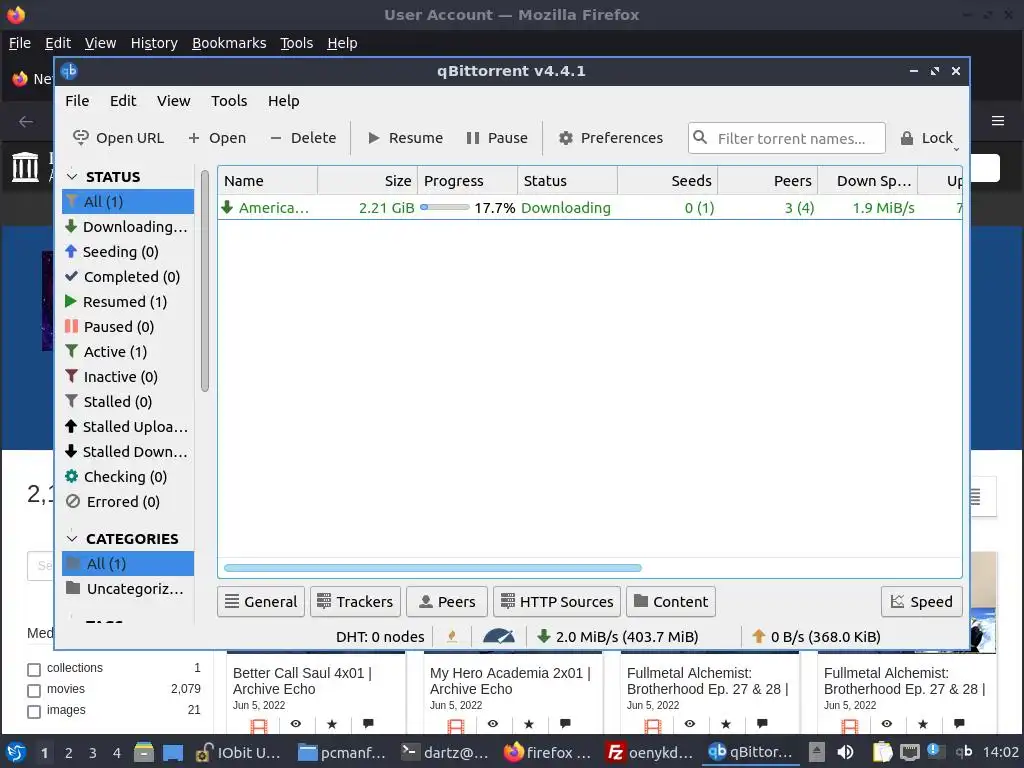Viewport: 1024px width, 768px height.
Task: Open qBittorrent View menu
Action: click(x=173, y=101)
